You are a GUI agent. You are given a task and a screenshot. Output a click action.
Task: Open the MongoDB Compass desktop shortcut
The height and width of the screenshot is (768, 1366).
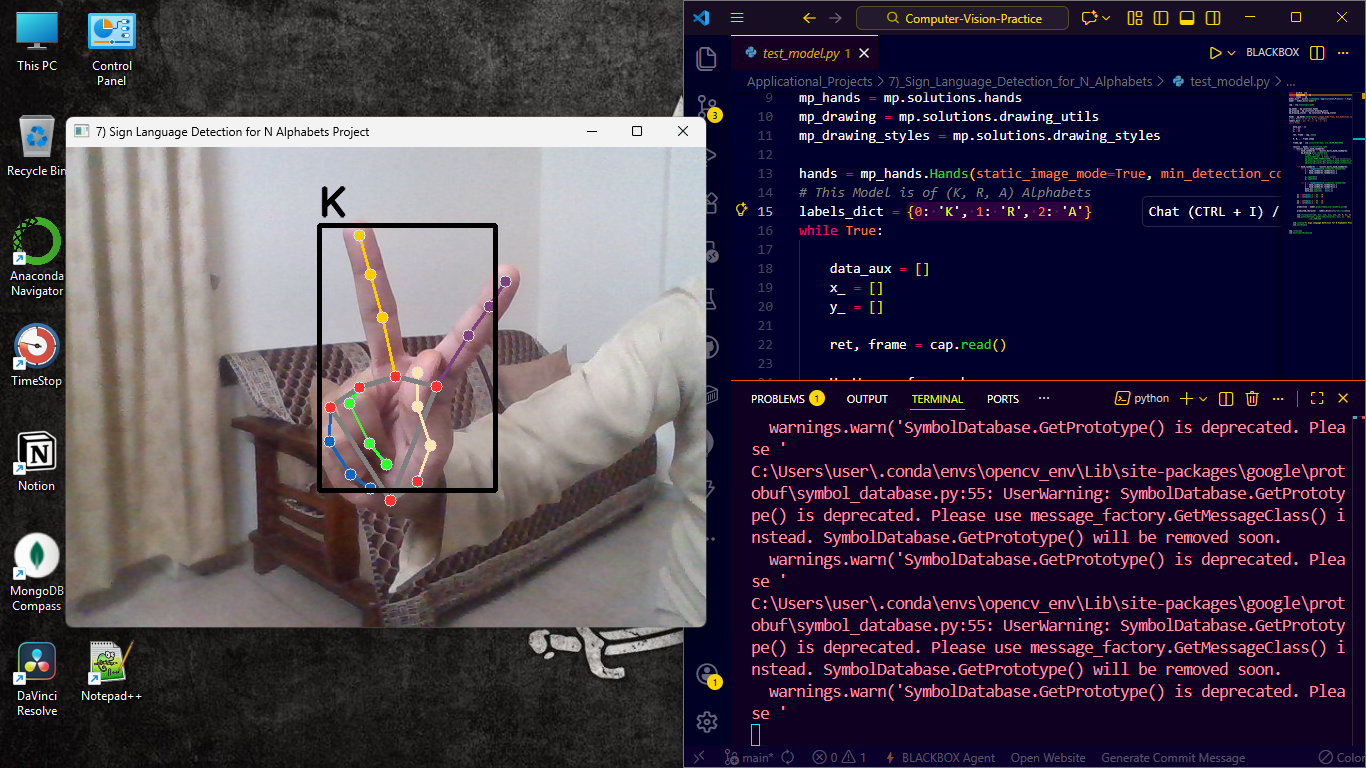(x=37, y=572)
